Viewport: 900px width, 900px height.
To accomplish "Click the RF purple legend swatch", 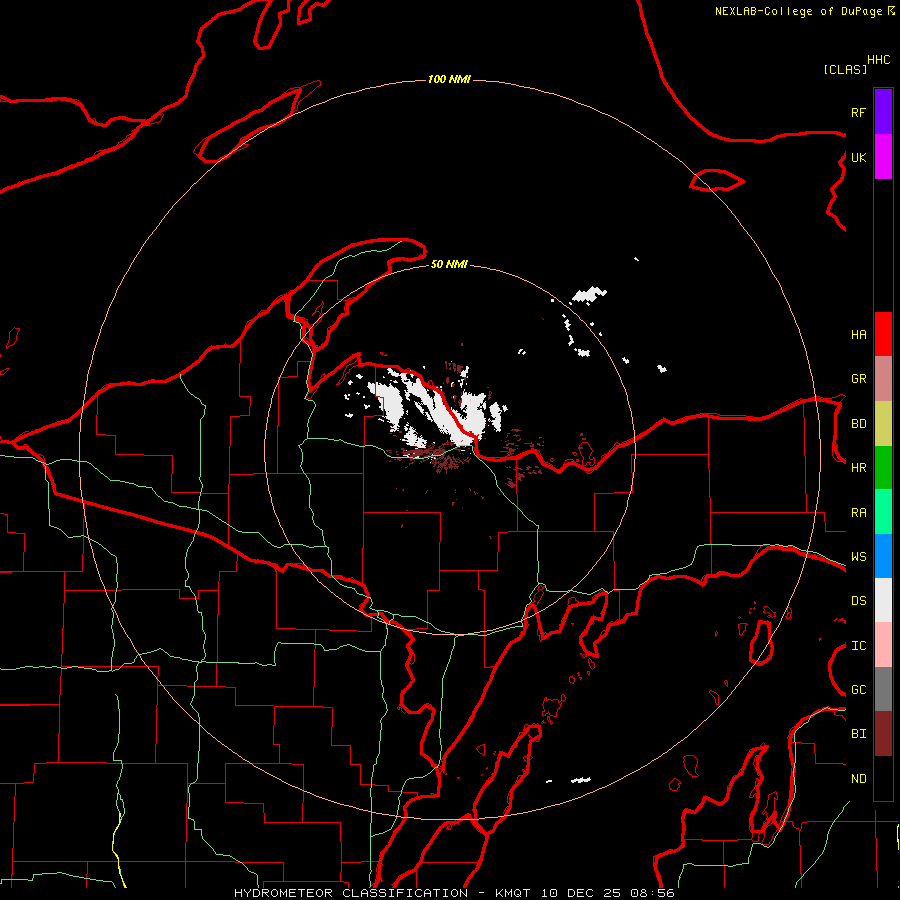I will [883, 111].
